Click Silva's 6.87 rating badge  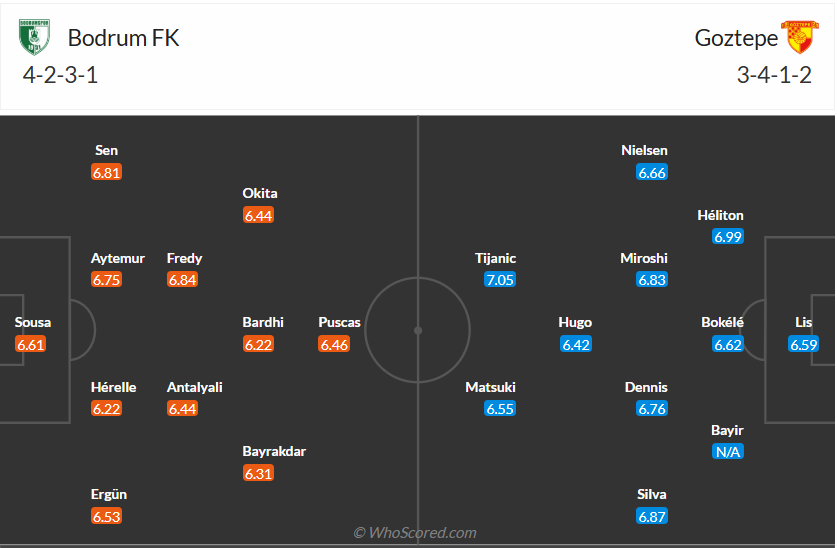(652, 516)
